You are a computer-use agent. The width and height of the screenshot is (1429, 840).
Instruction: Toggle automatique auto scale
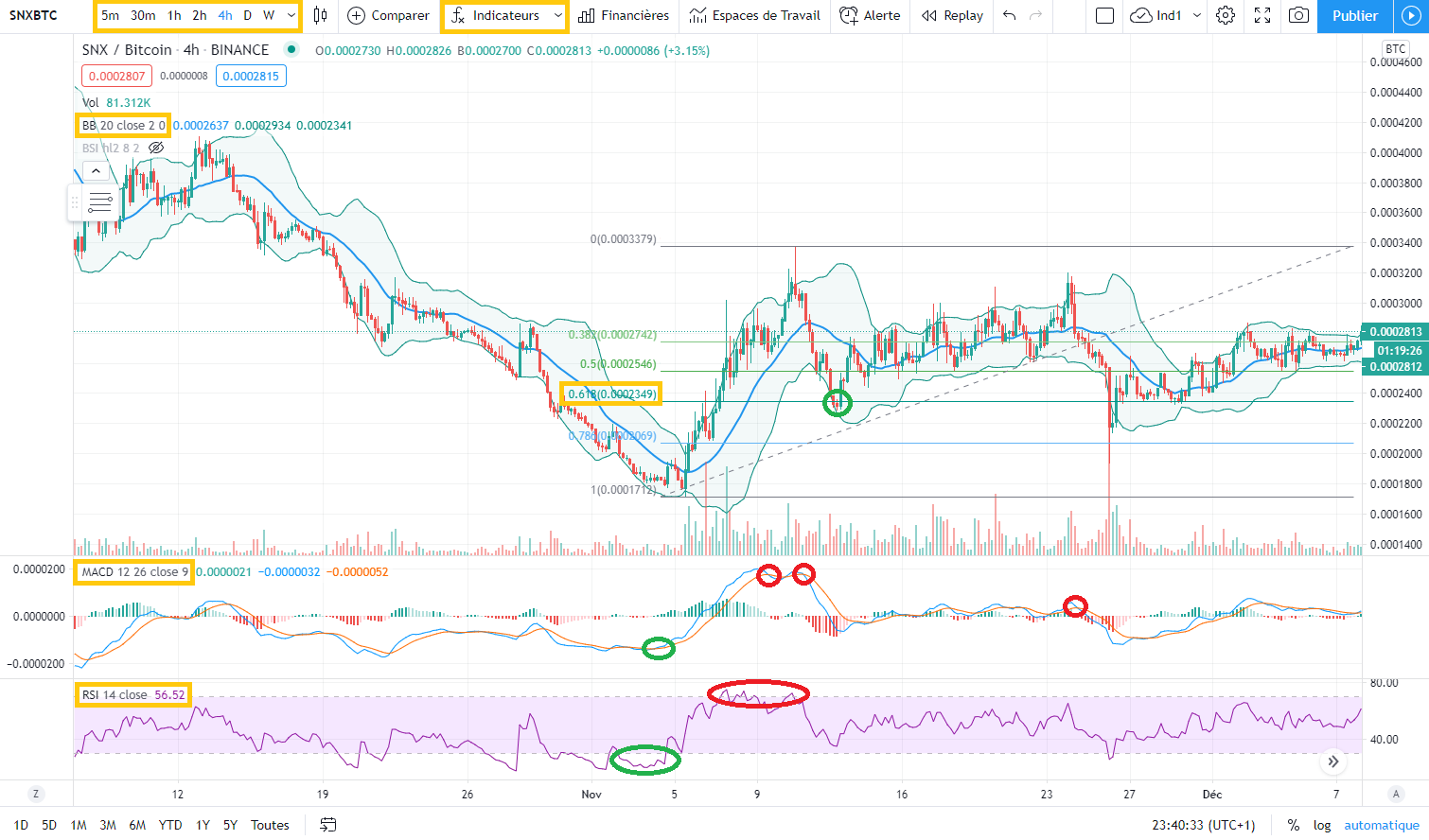coord(1382,825)
